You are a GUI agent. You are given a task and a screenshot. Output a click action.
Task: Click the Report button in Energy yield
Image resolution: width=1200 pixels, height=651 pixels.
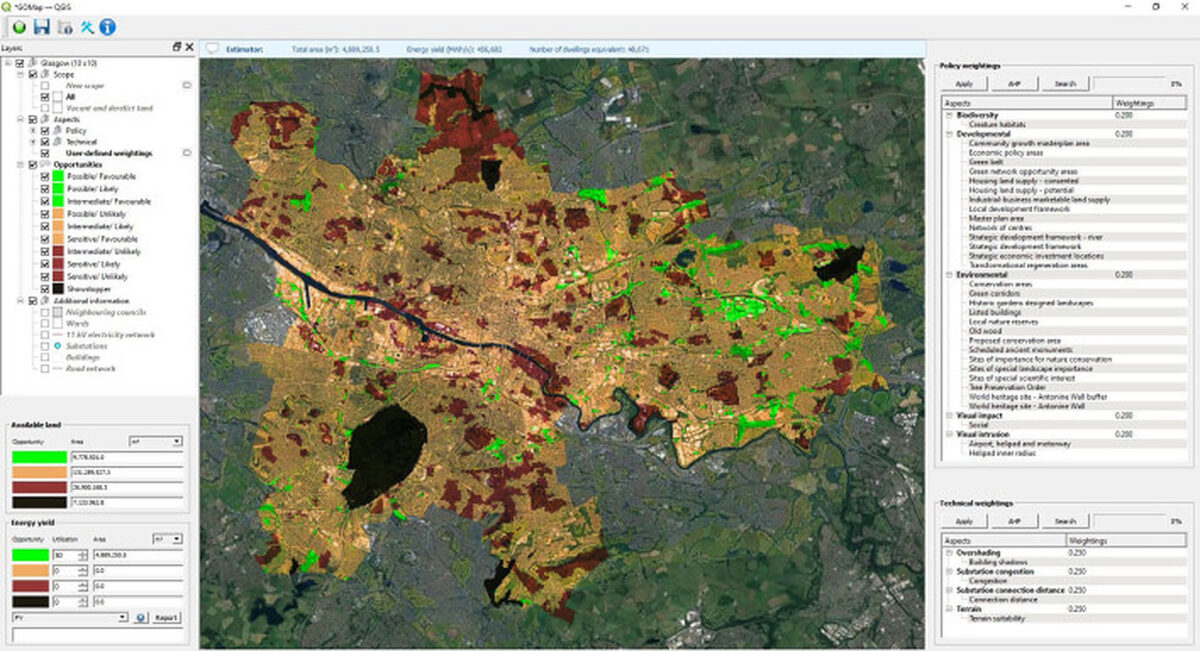coord(166,618)
